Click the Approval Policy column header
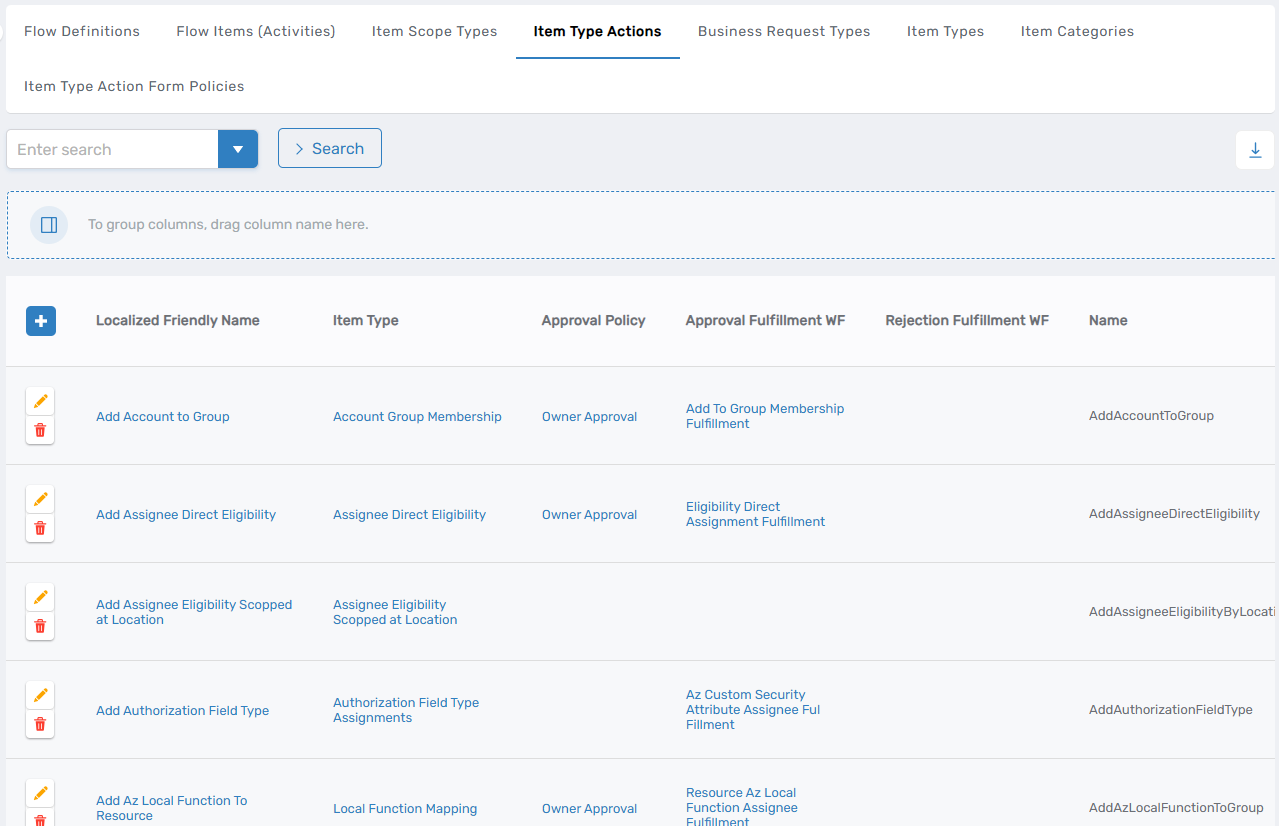 coord(593,320)
